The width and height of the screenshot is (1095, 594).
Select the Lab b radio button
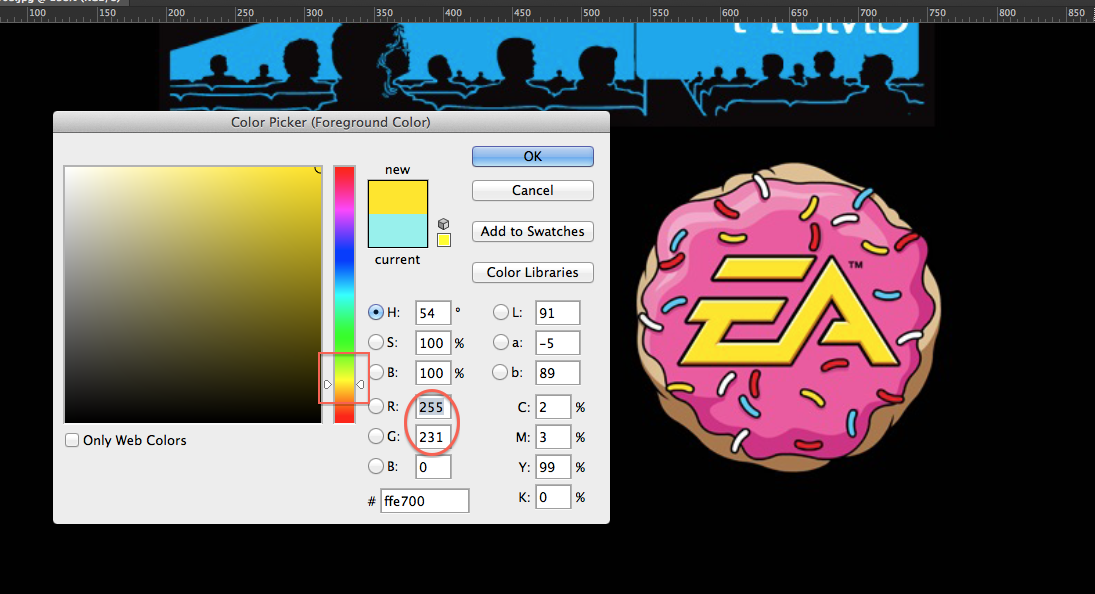(x=500, y=372)
